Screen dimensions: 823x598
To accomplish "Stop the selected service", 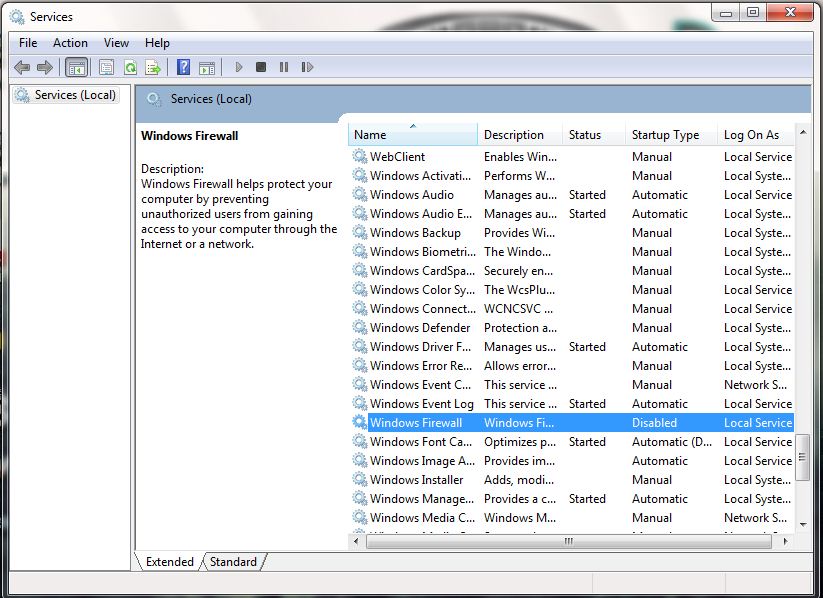I will click(261, 67).
